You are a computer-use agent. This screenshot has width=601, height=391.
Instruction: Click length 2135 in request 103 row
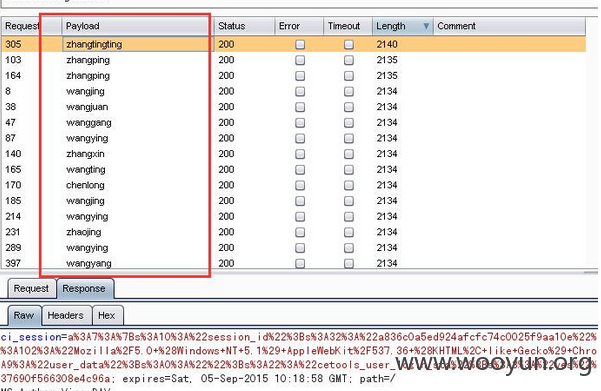pos(387,60)
